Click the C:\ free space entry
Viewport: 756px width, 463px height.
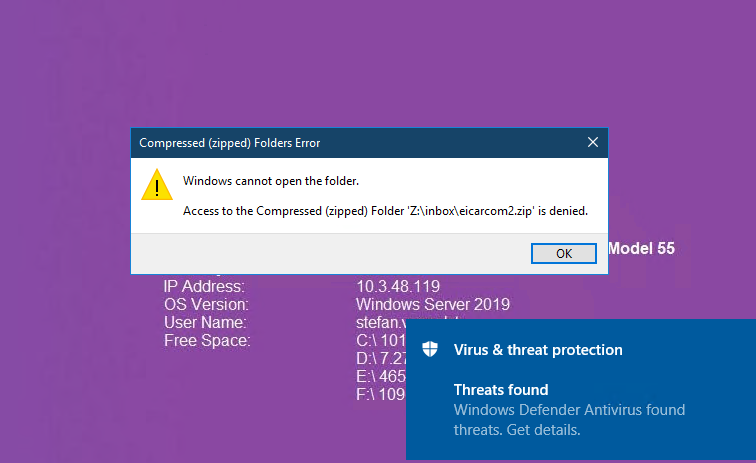tap(381, 340)
